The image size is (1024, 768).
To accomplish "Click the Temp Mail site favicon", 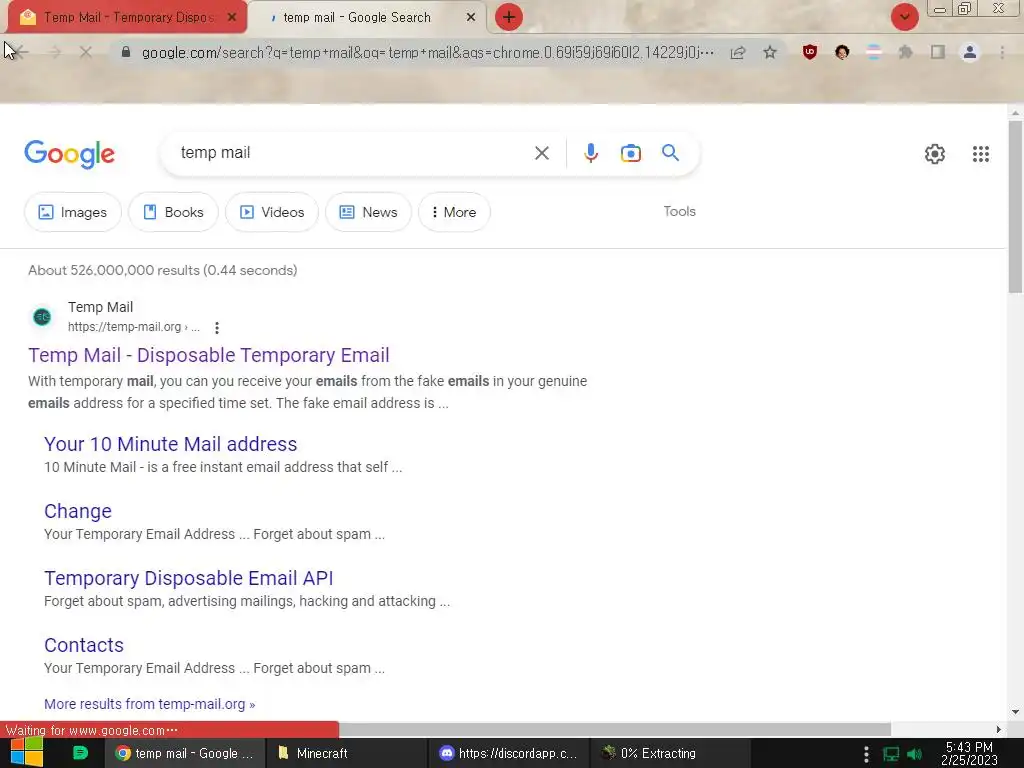I will coord(42,317).
